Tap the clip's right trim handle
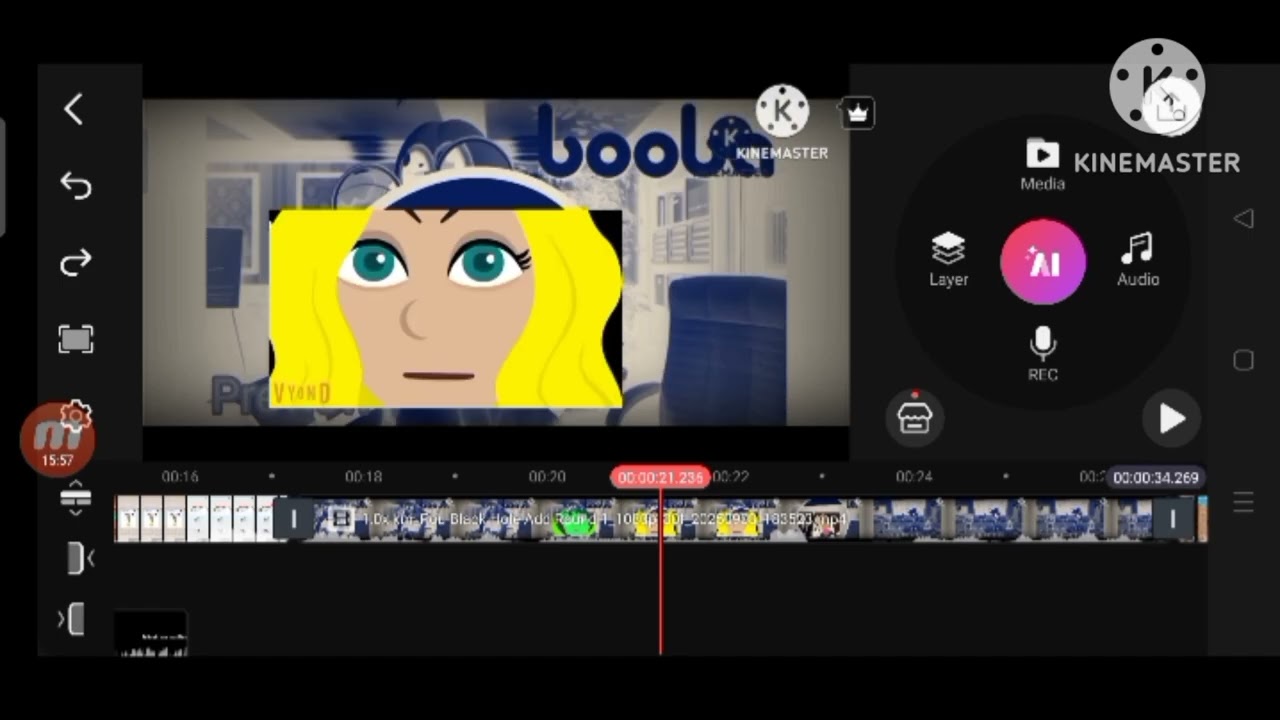1280x720 pixels. (x=1171, y=520)
